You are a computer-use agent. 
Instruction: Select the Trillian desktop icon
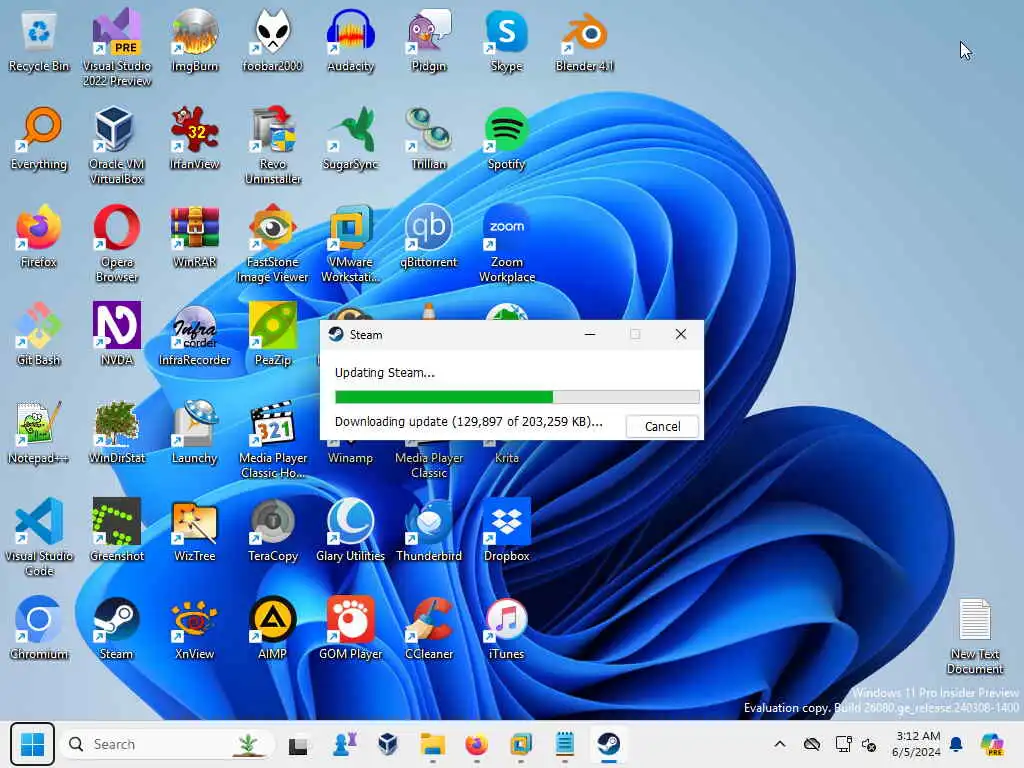[428, 138]
